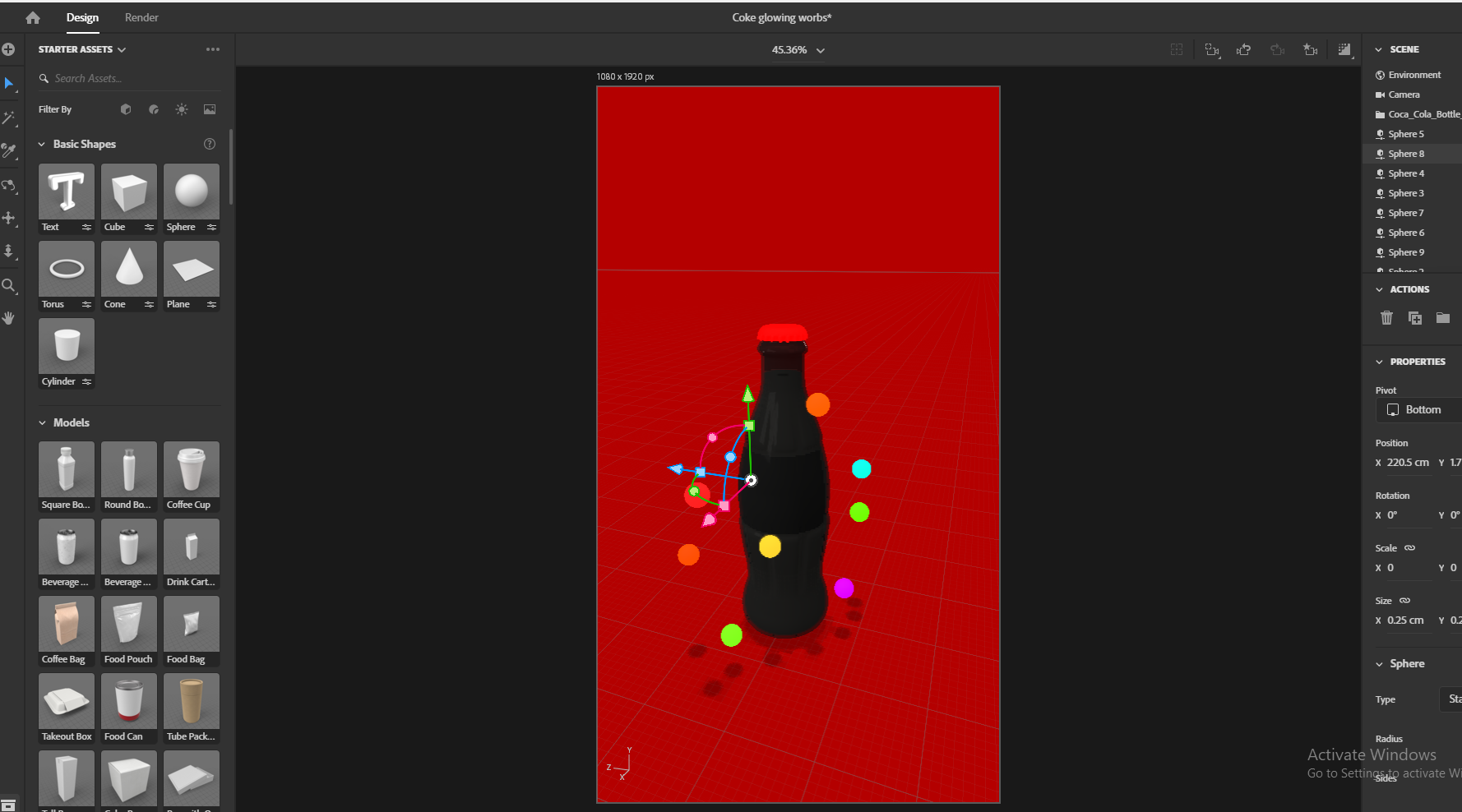This screenshot has height=812, width=1462.
Task: Open the assets panel more options menu
Action: [213, 49]
